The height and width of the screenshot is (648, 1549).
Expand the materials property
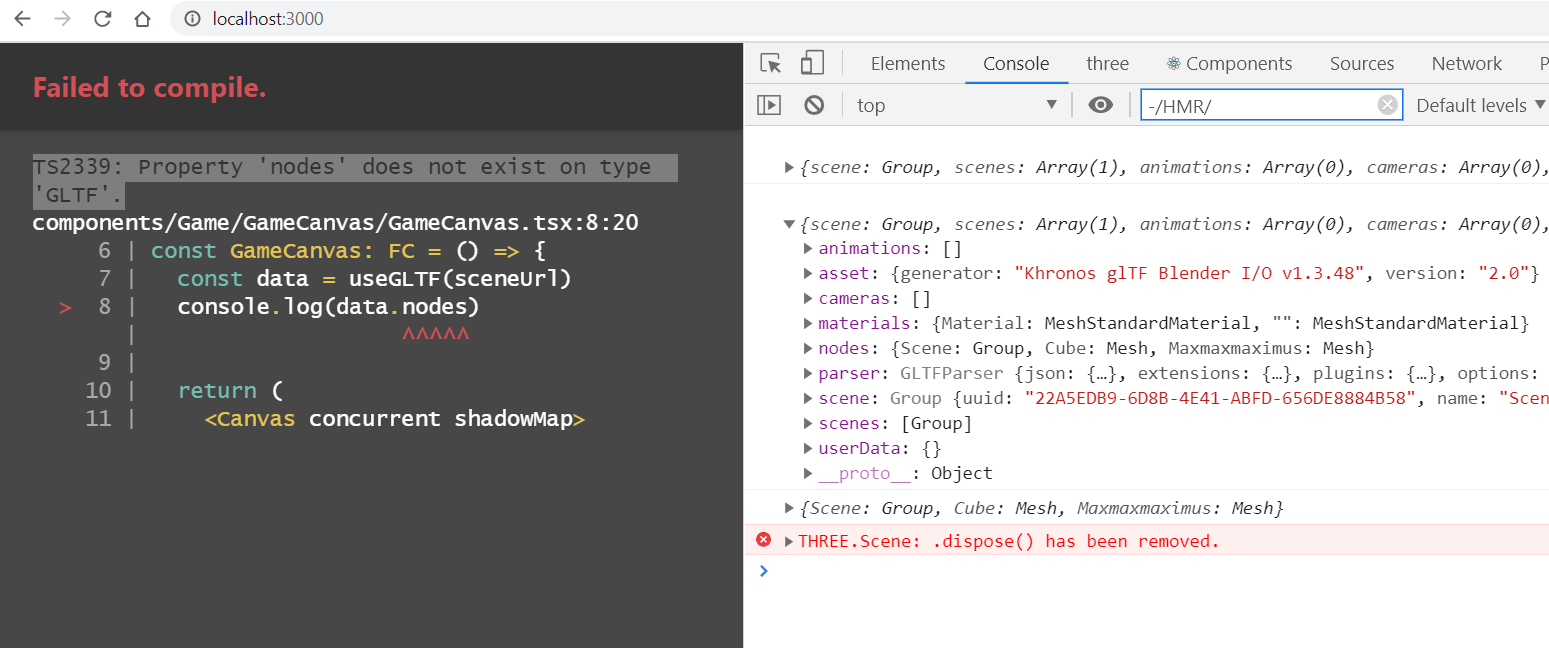[x=808, y=323]
